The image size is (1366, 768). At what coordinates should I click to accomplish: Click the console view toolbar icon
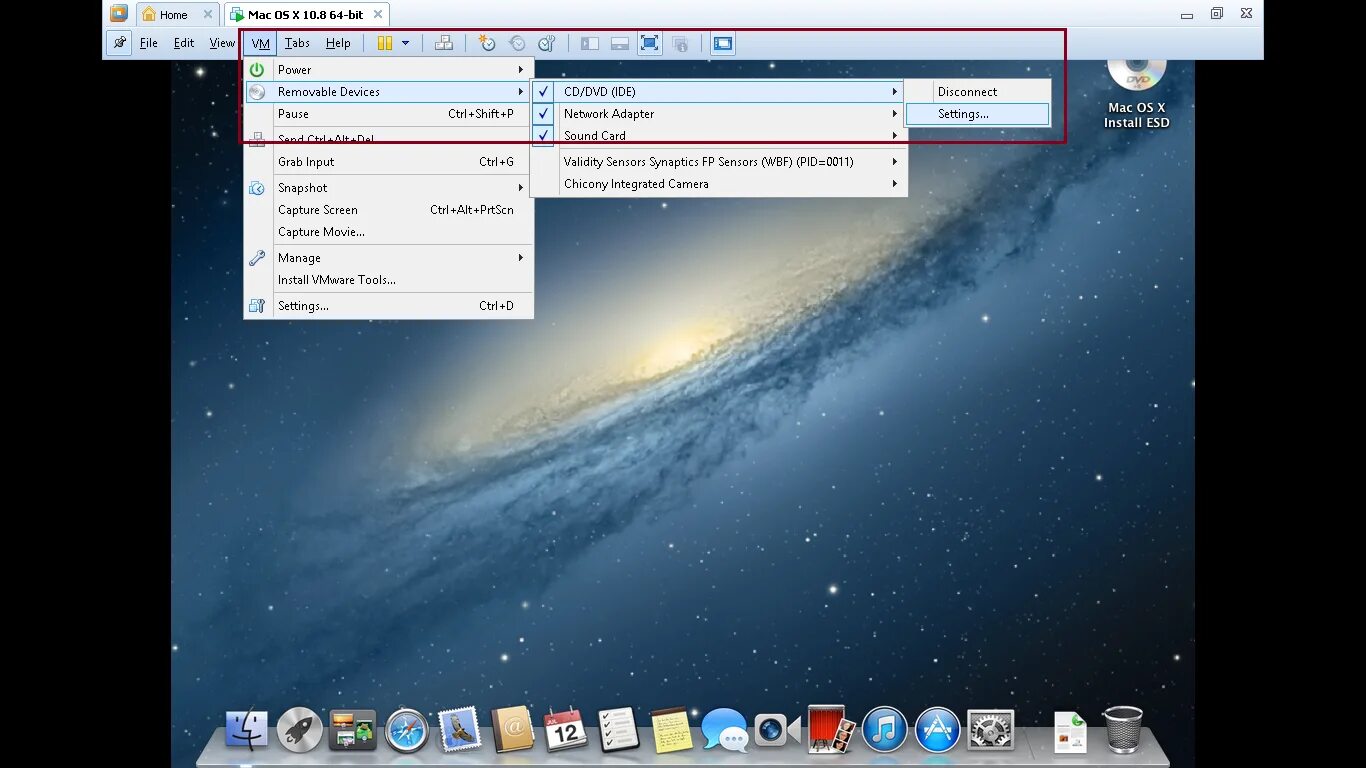click(x=723, y=43)
